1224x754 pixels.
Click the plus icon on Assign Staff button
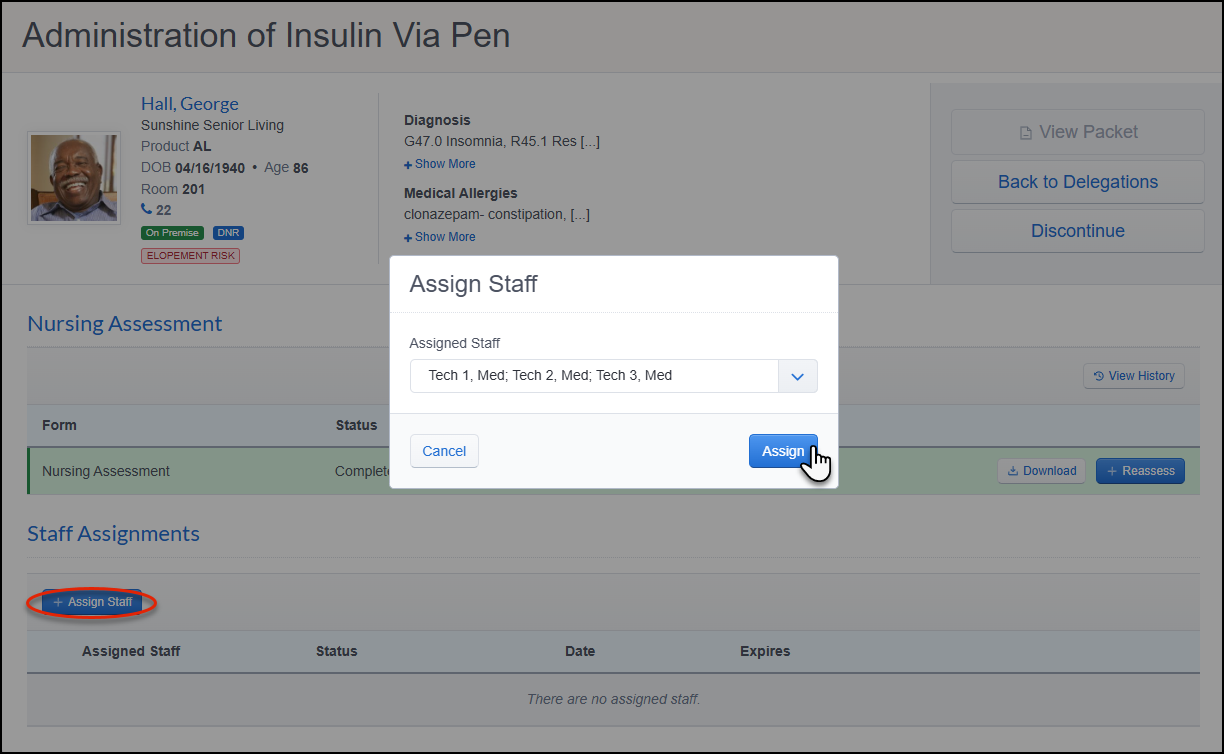point(58,602)
